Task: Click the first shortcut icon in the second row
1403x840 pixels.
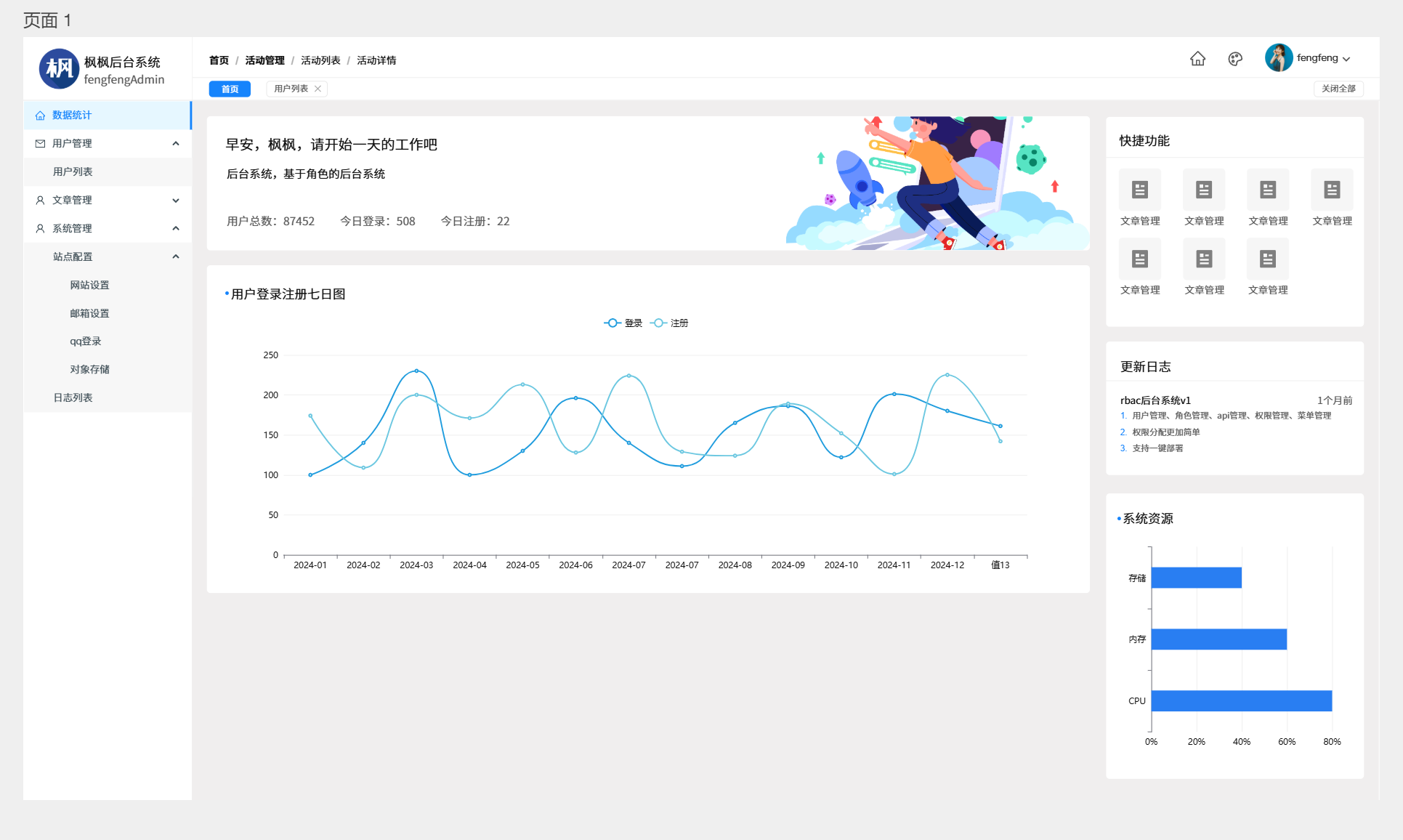Action: [1140, 259]
